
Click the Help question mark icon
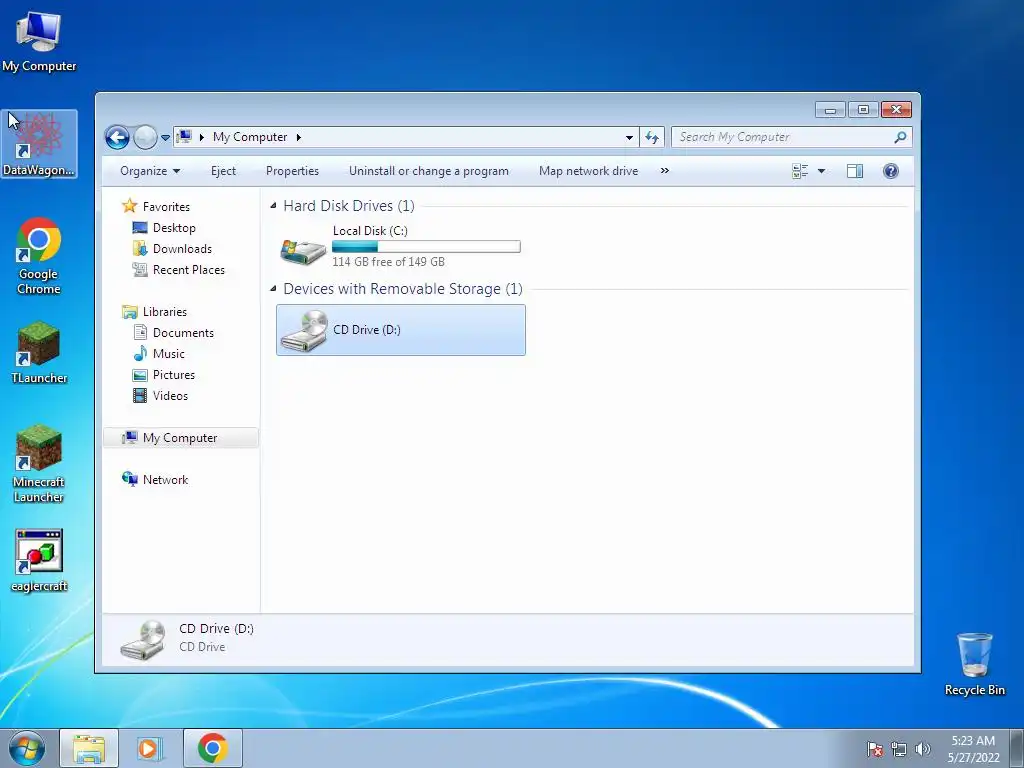point(890,171)
